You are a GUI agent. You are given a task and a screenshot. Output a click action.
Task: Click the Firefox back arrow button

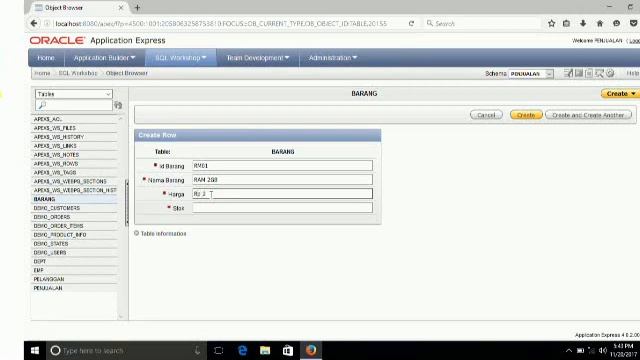(x=34, y=24)
